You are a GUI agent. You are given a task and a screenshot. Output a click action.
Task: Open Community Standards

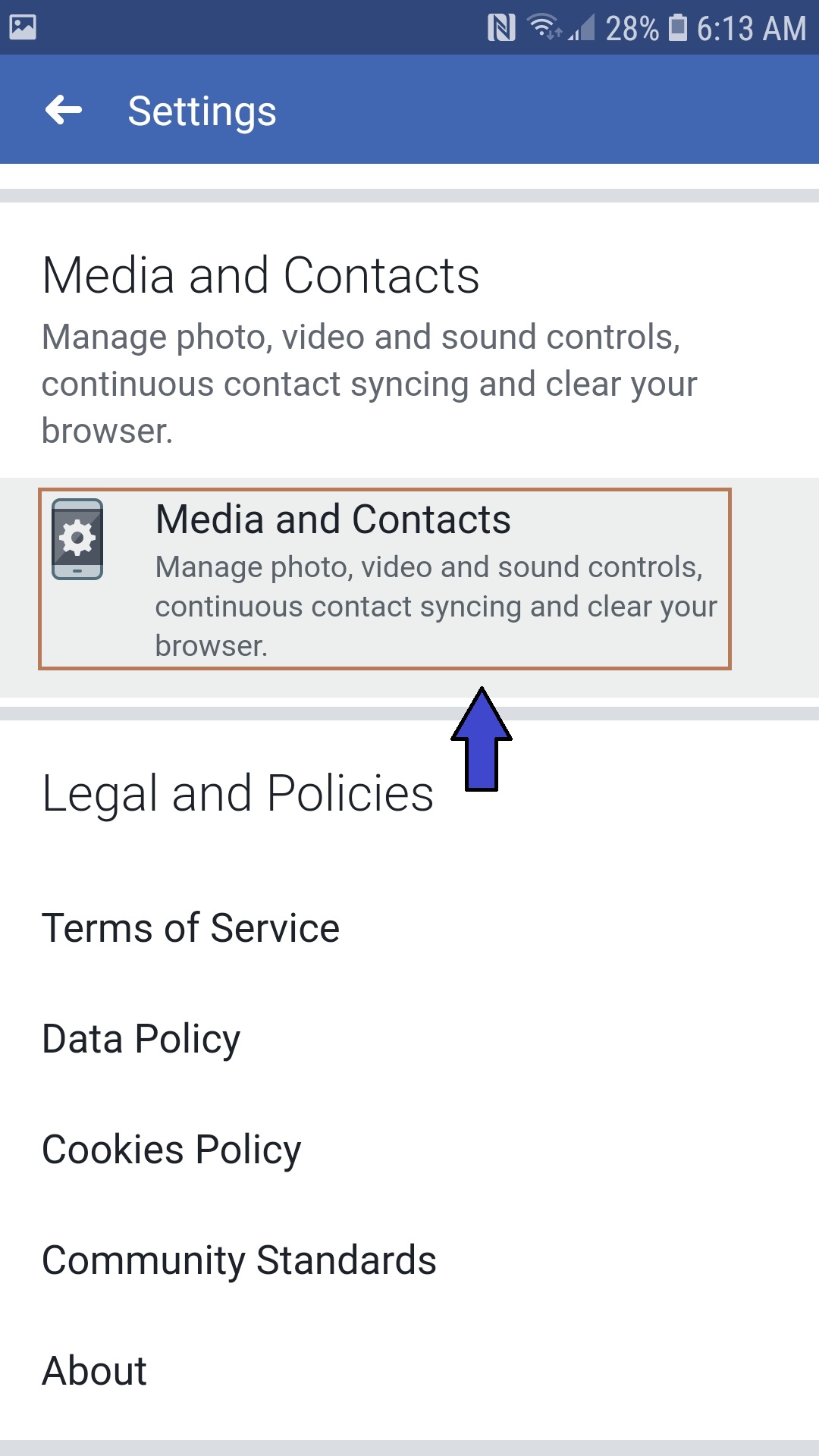[240, 1260]
